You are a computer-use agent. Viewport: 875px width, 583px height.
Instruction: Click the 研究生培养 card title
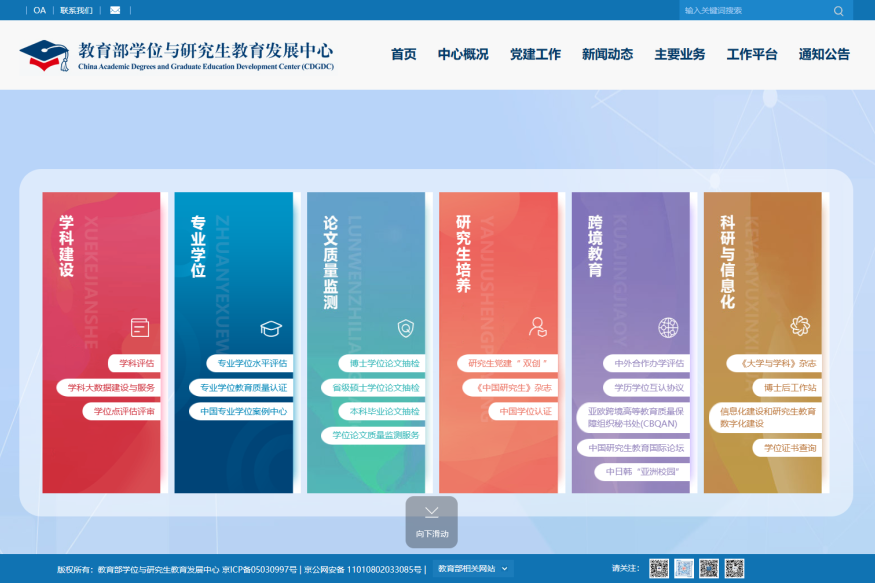click(x=463, y=254)
